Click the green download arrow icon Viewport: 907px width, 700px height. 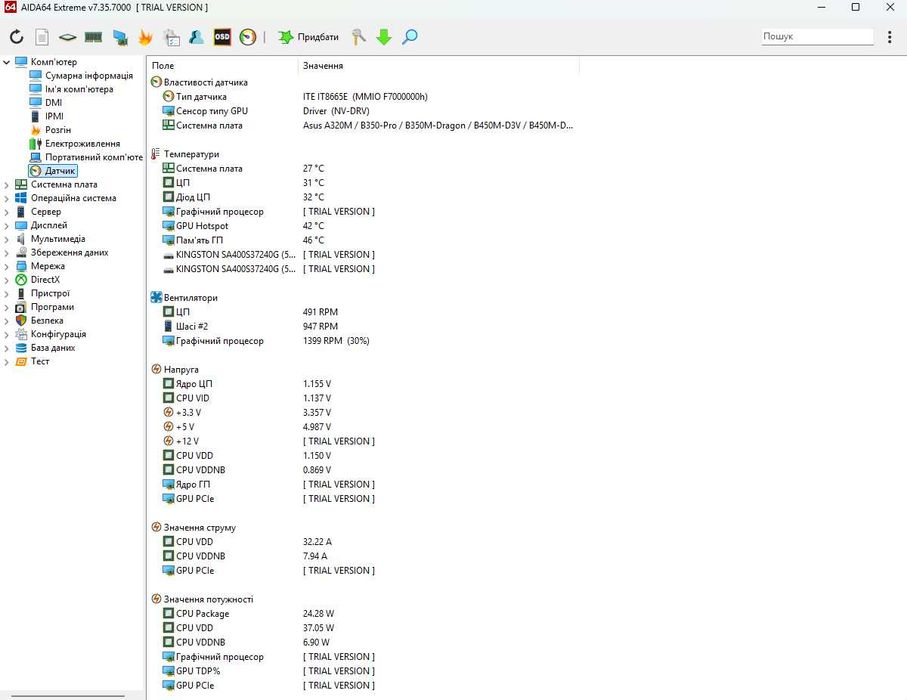[x=384, y=37]
